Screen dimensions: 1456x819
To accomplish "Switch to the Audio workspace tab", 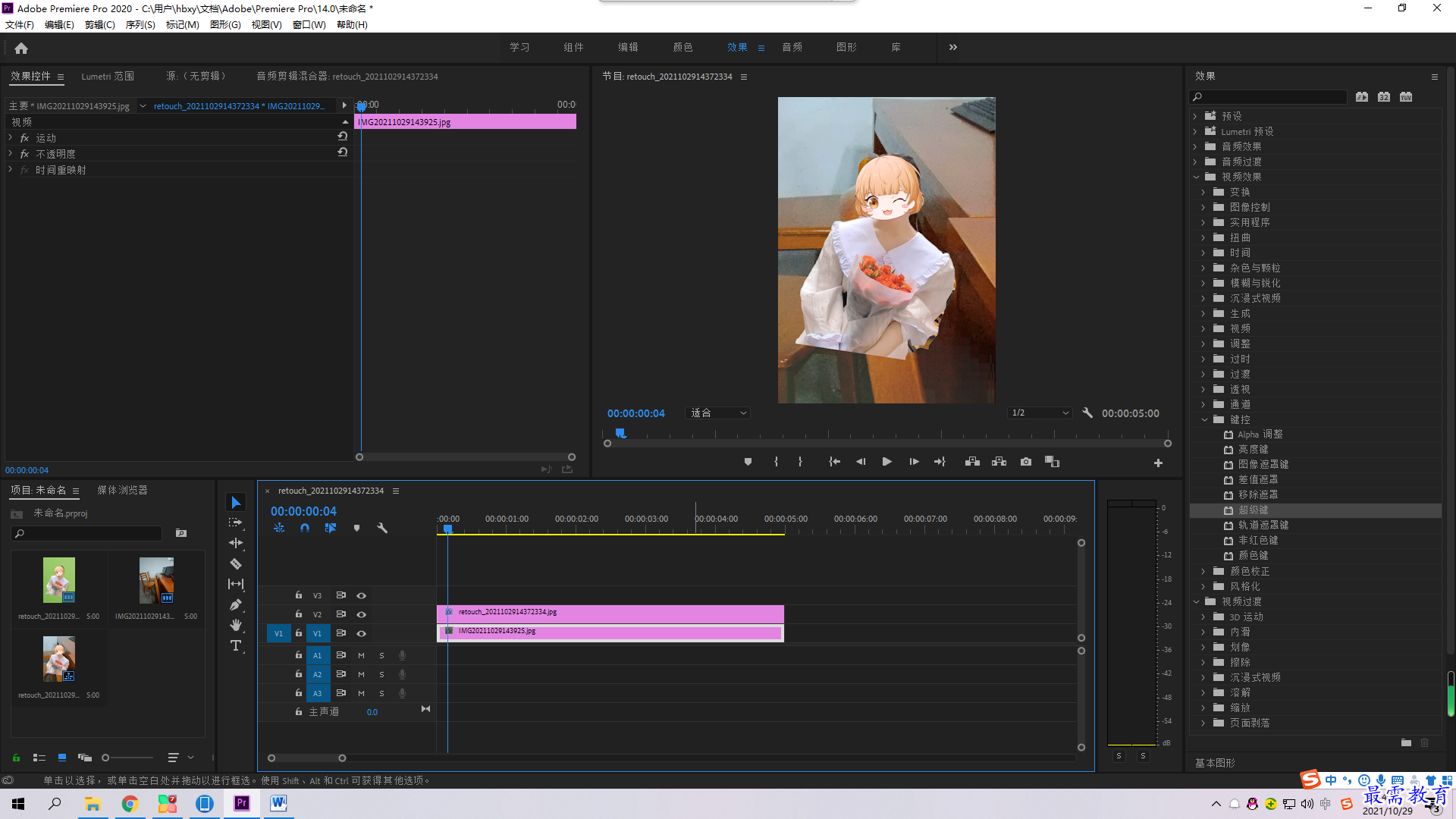I will point(792,47).
